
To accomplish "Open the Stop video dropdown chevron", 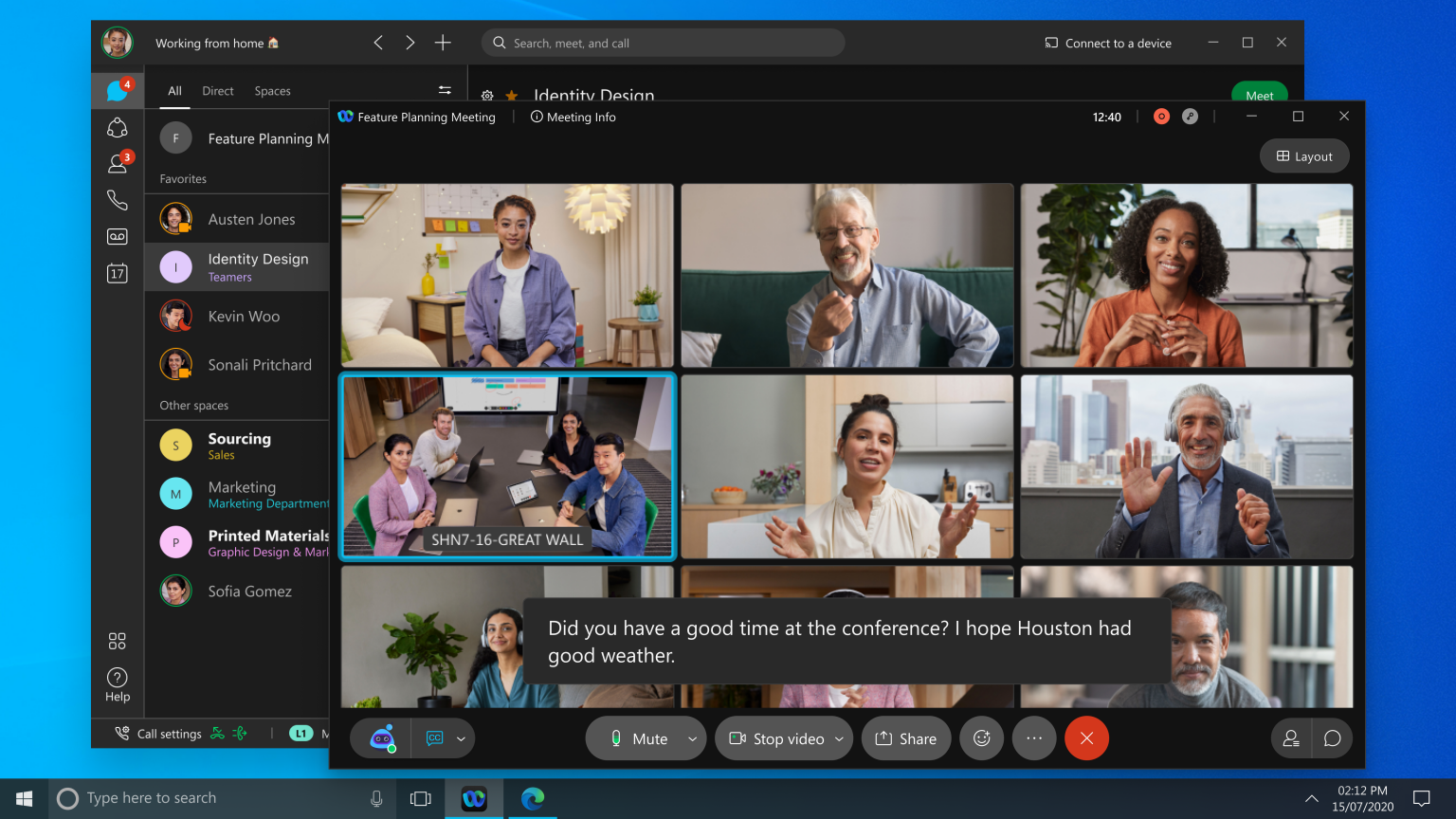I will [838, 738].
